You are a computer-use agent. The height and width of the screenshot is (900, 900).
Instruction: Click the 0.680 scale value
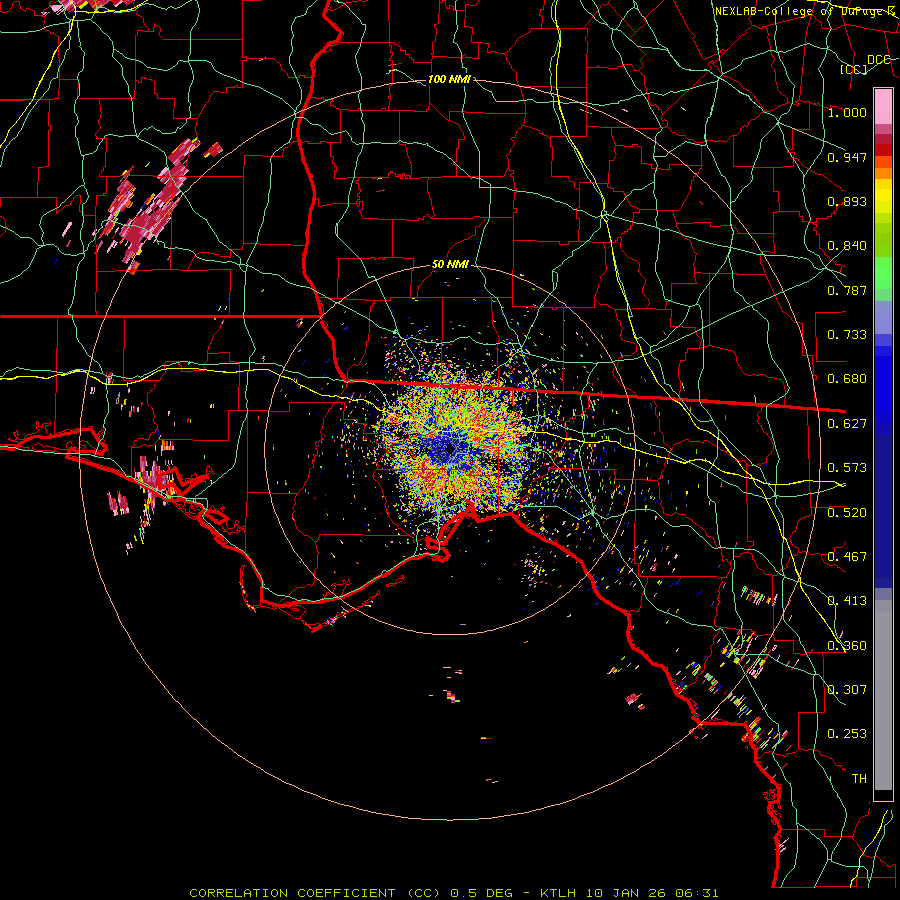coord(847,378)
